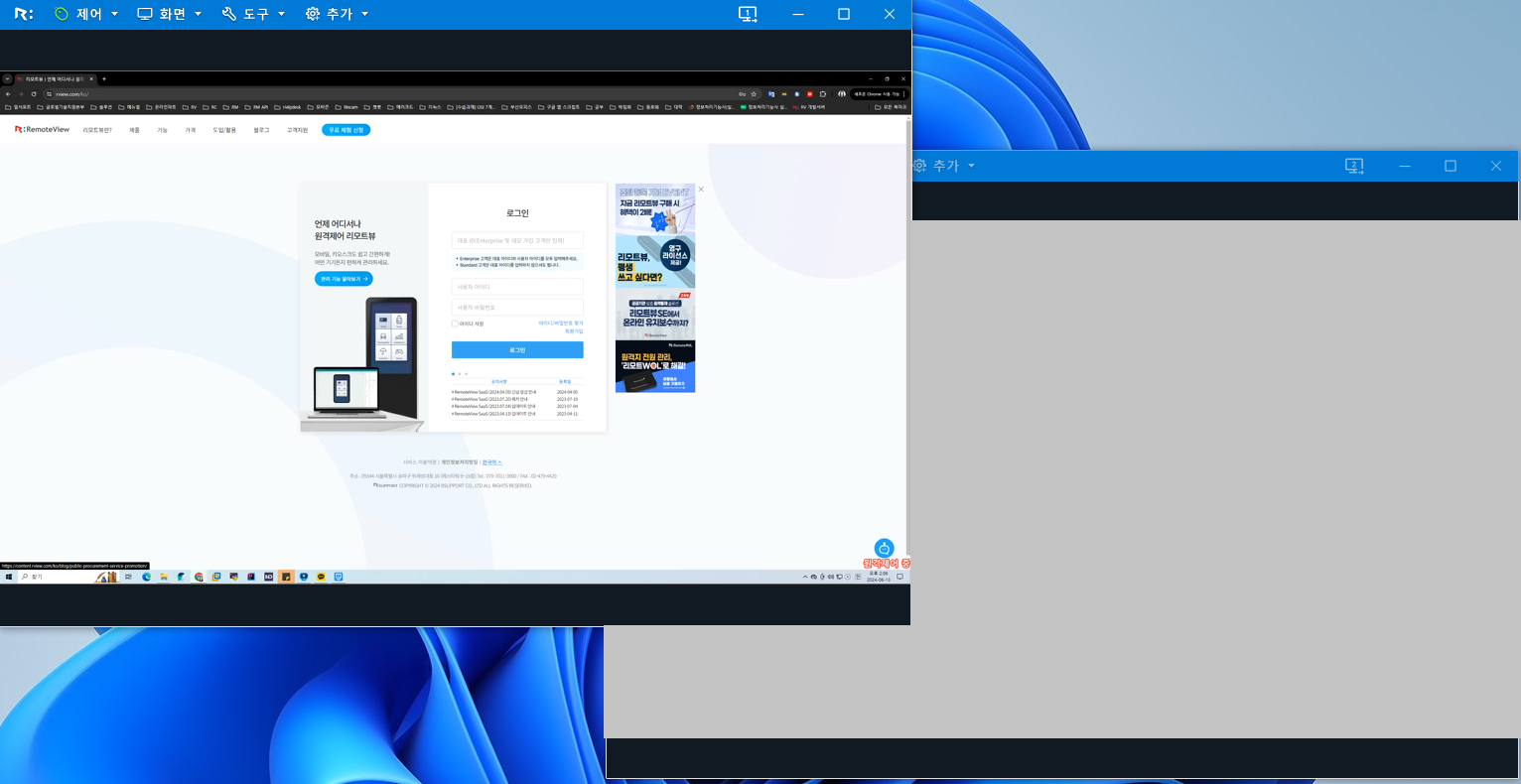Close the side banner with X
This screenshot has height=784, width=1521.
701,189
